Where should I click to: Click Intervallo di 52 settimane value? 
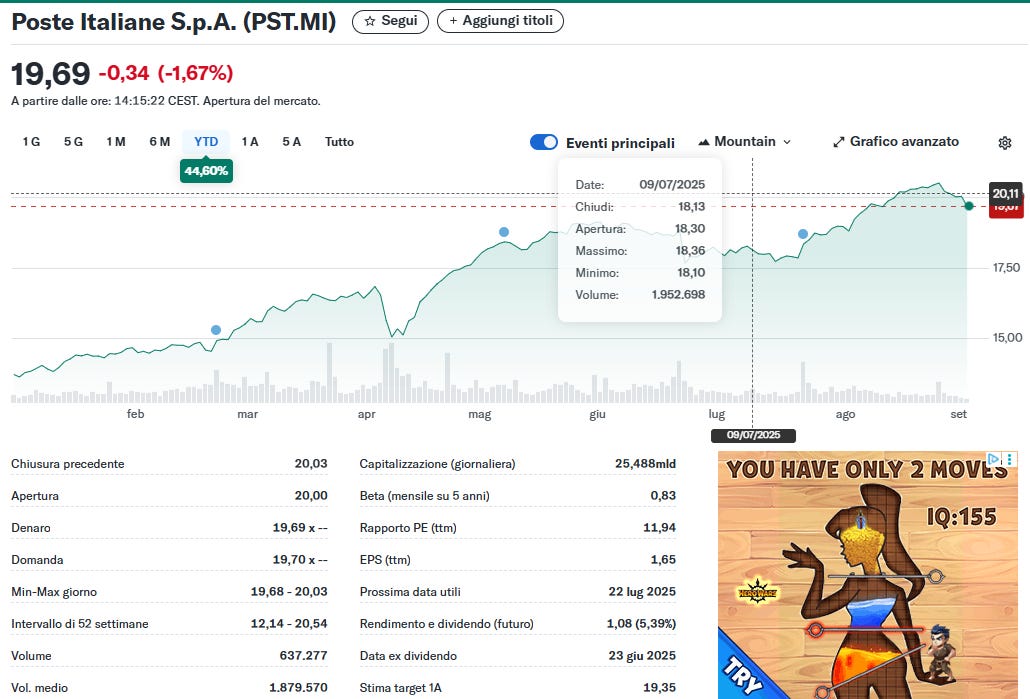click(289, 624)
